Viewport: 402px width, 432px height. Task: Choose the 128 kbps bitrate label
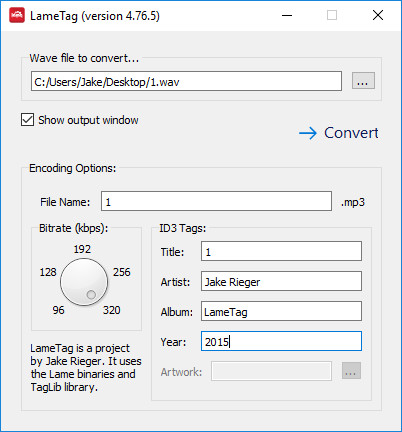(48, 272)
